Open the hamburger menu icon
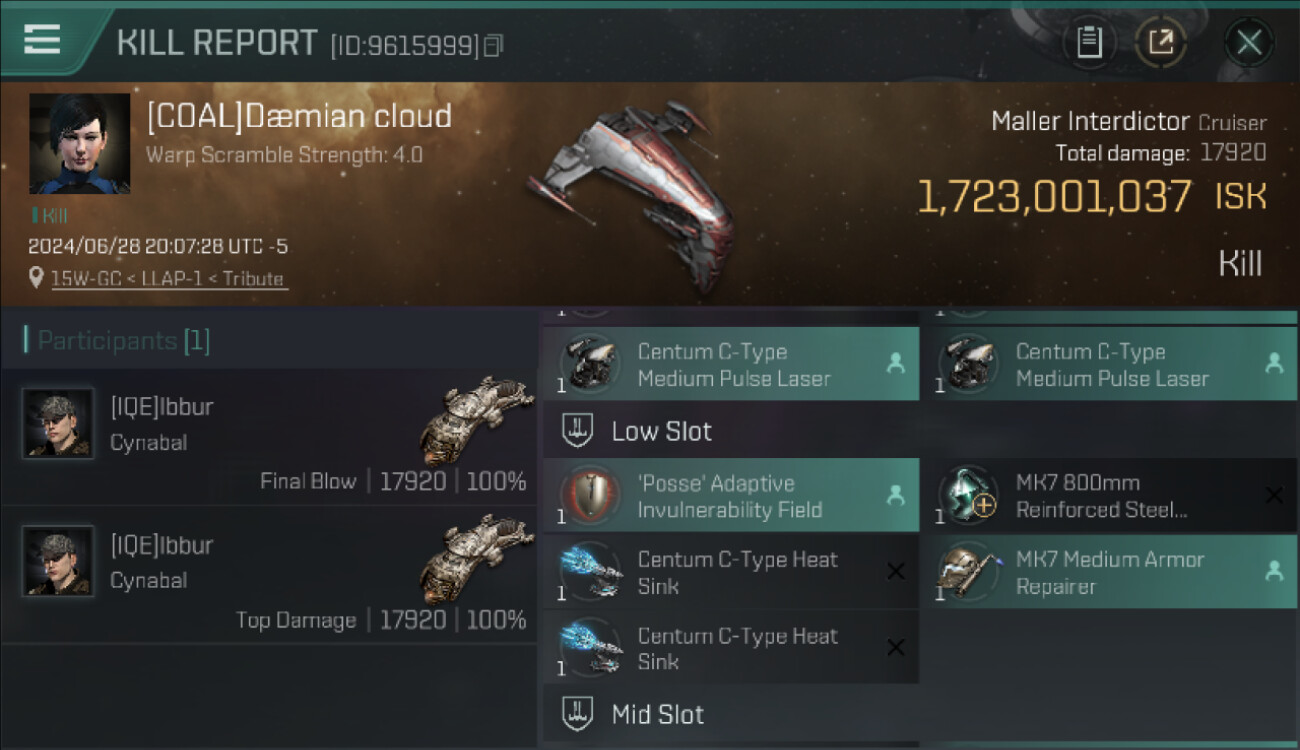 42,40
